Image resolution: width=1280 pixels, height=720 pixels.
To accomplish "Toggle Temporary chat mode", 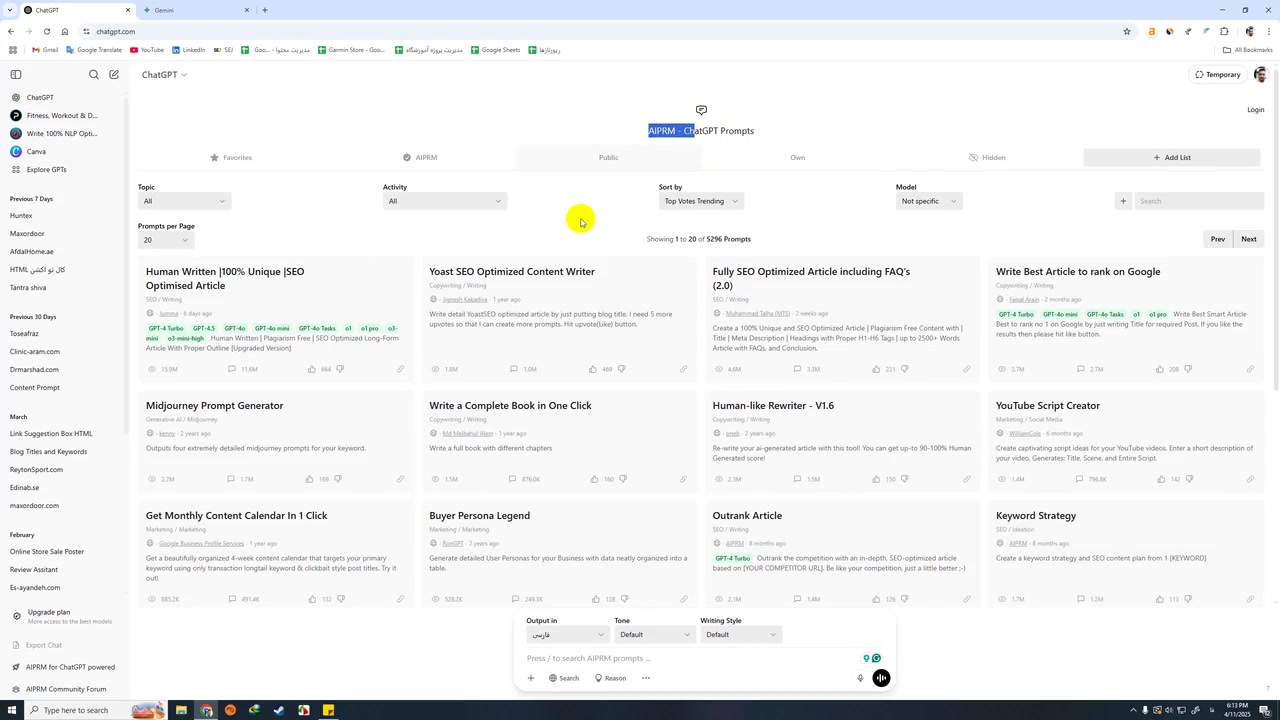I will pyautogui.click(x=1217, y=75).
